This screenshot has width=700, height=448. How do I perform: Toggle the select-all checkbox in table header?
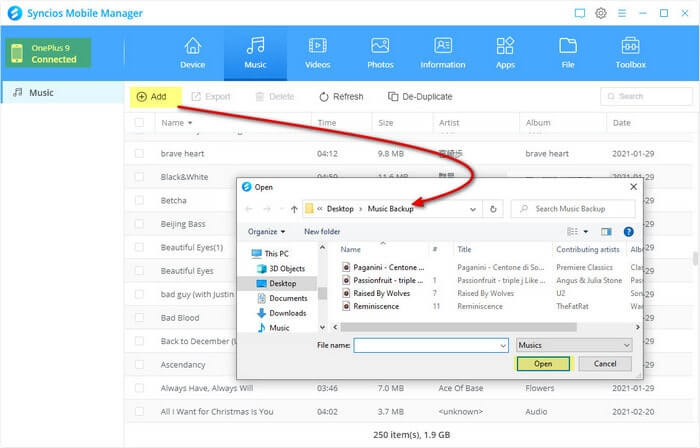(139, 122)
